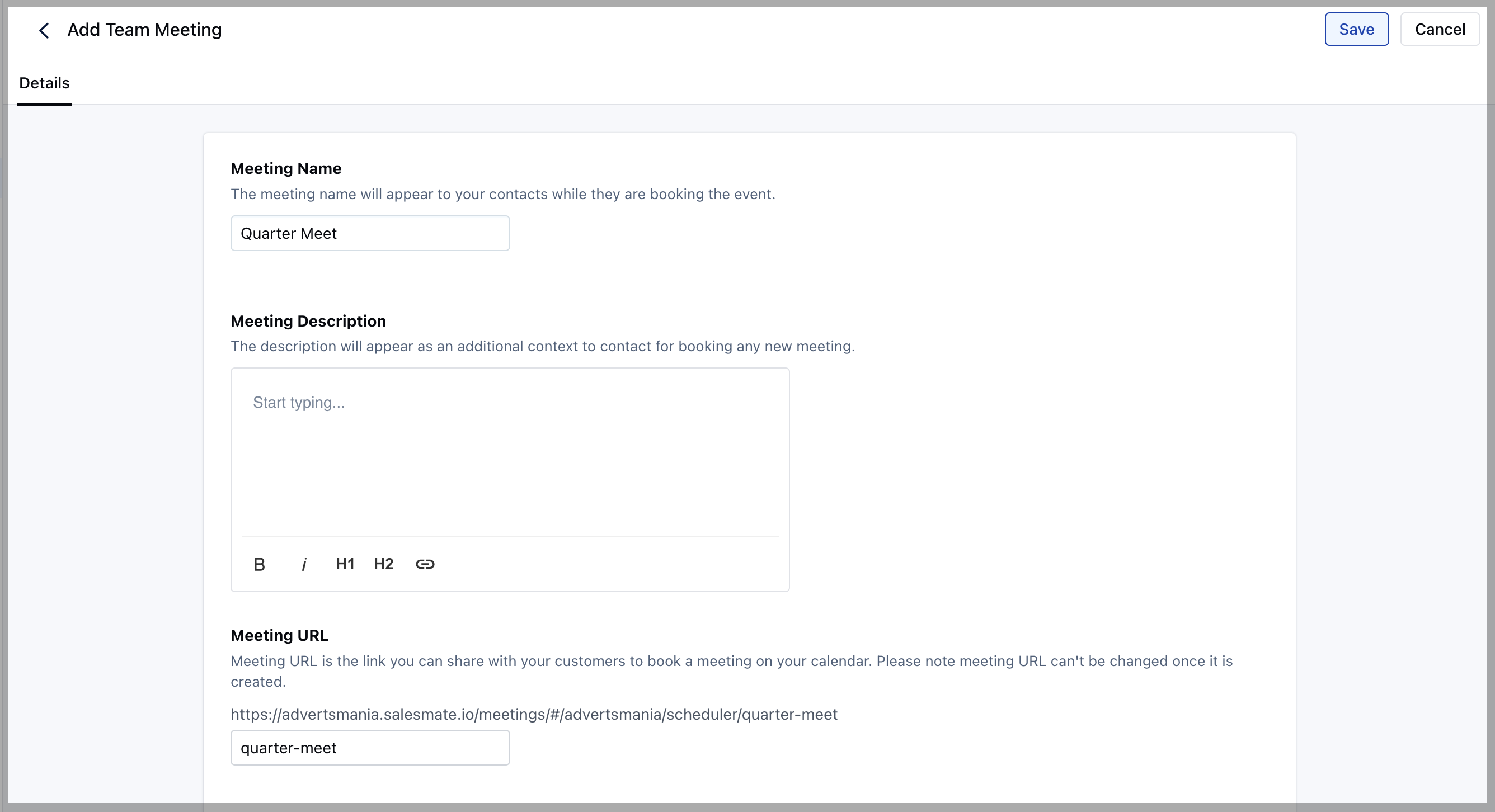Apply H2 heading style in editor
The height and width of the screenshot is (812, 1495).
pos(384,564)
